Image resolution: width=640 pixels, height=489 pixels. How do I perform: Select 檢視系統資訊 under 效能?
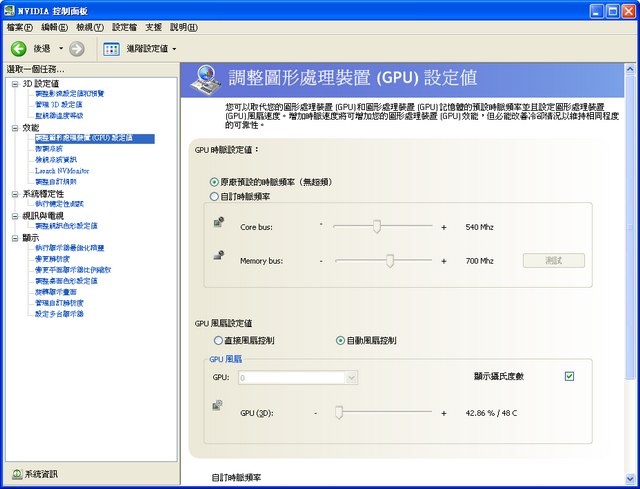point(56,160)
